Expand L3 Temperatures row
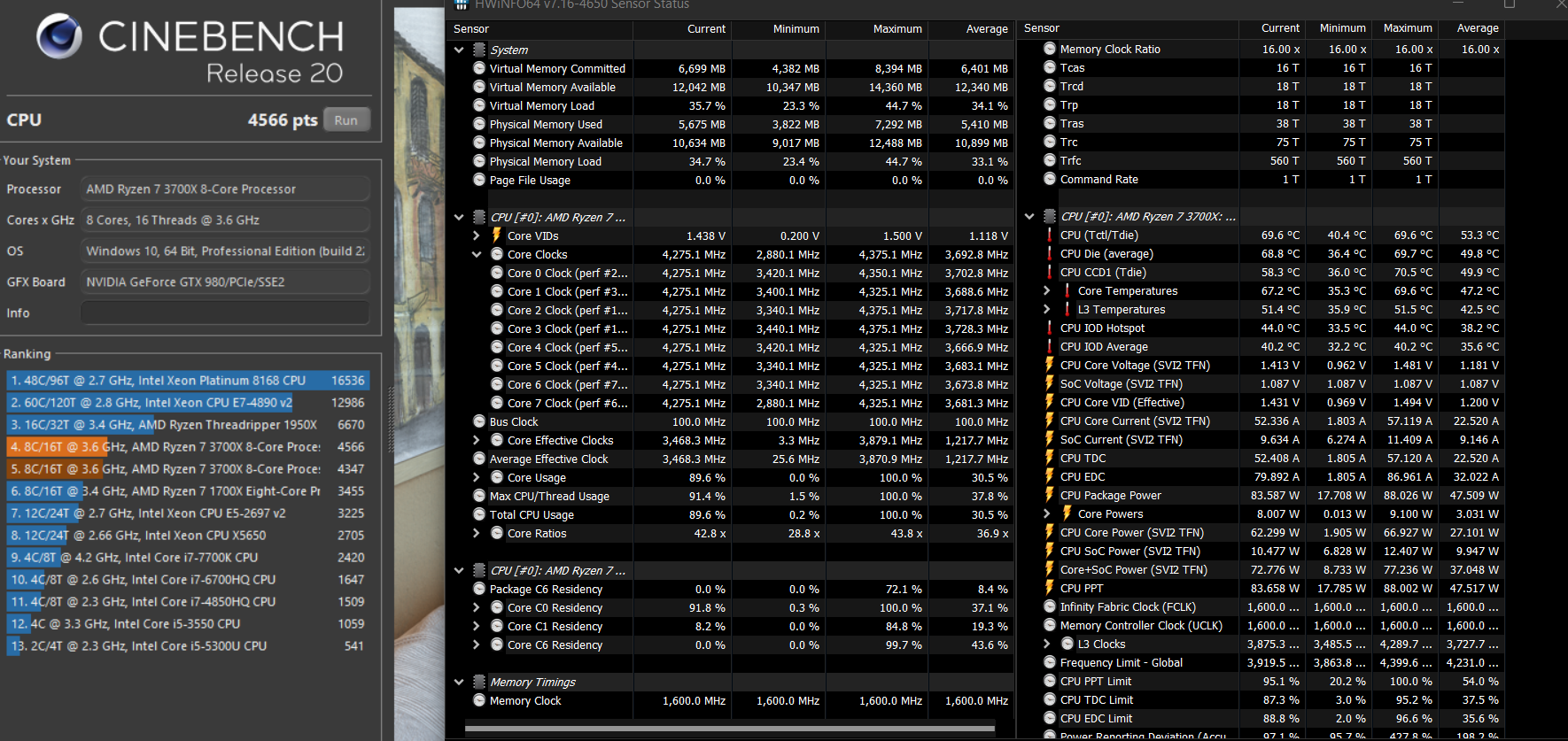This screenshot has height=741, width=1568. point(1047,309)
